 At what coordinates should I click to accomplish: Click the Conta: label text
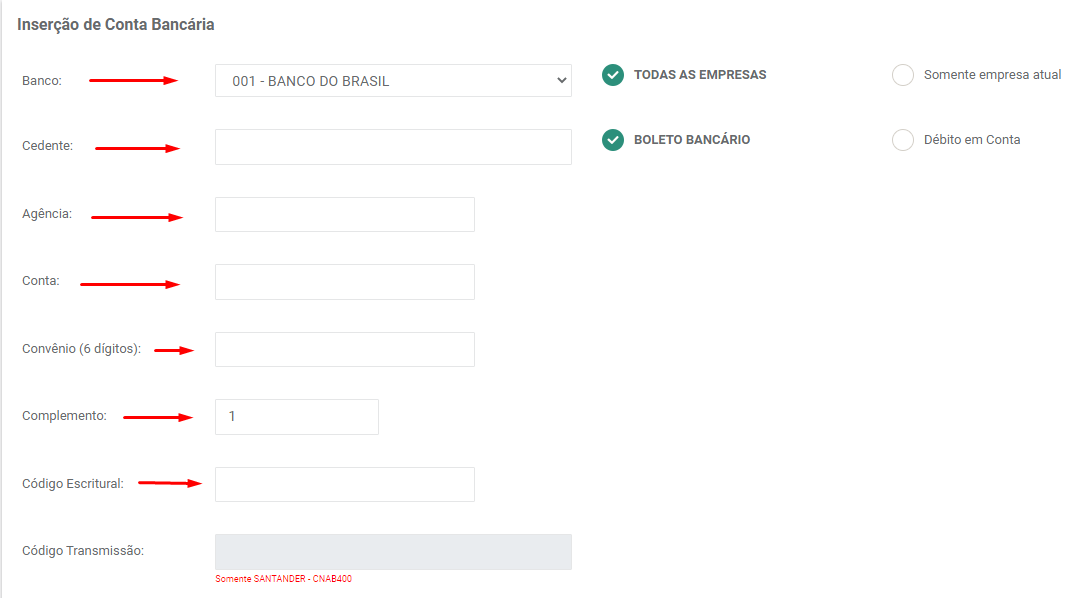(40, 281)
